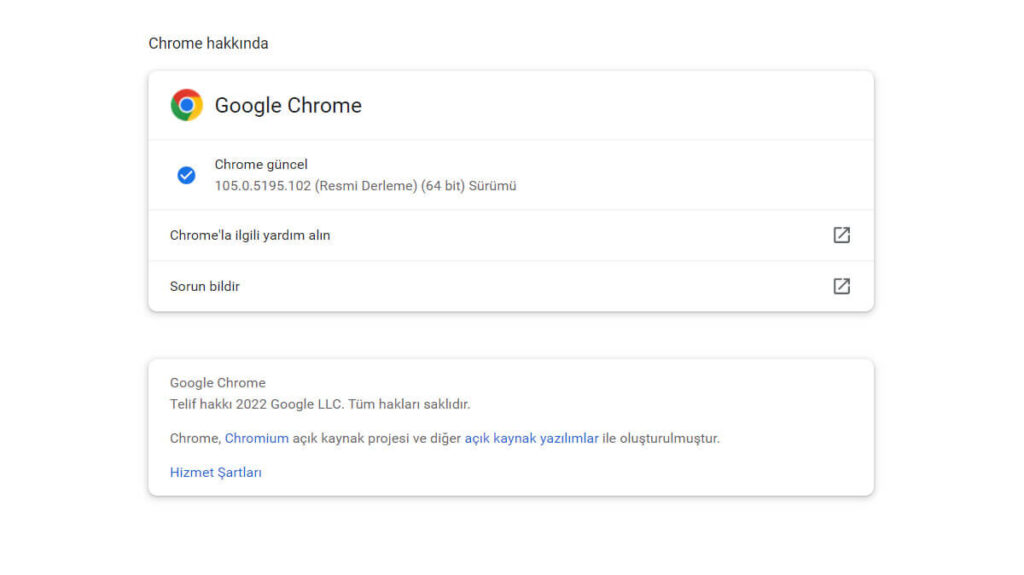Open external link icon for Chrome help
Viewport: 1024px width, 575px height.
click(x=841, y=235)
